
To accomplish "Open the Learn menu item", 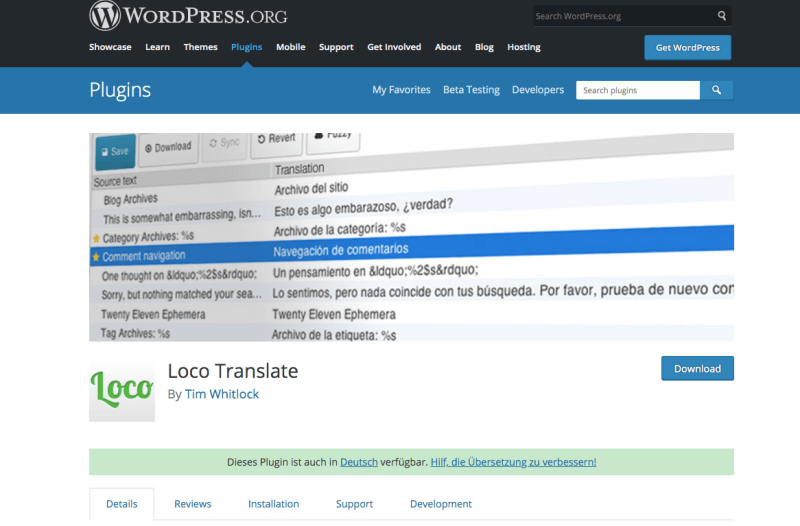I will coord(157,47).
